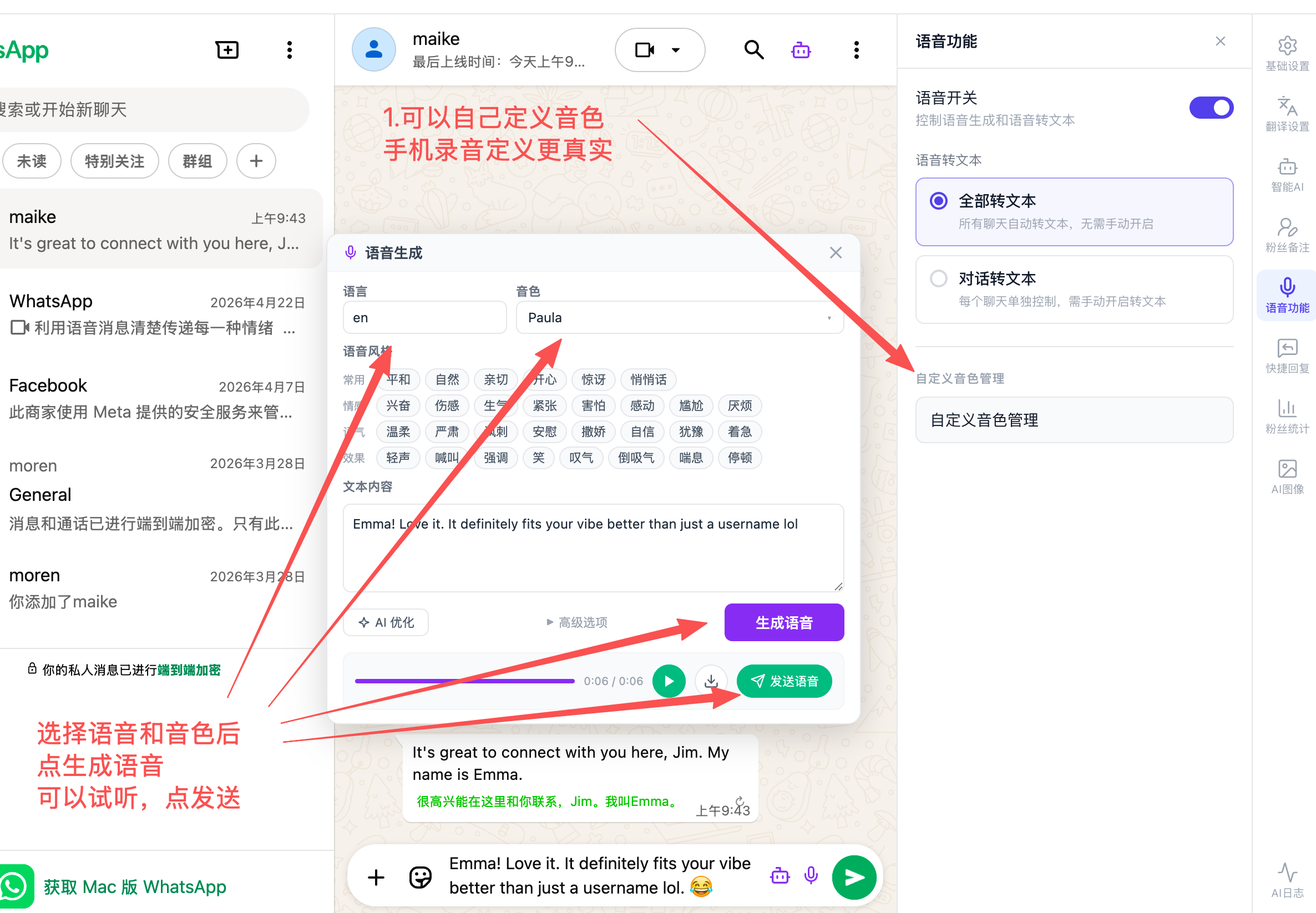Viewport: 1316px width, 913px height.
Task: Click the 获取 Mac 版 WhatsApp link
Action: pos(135,886)
